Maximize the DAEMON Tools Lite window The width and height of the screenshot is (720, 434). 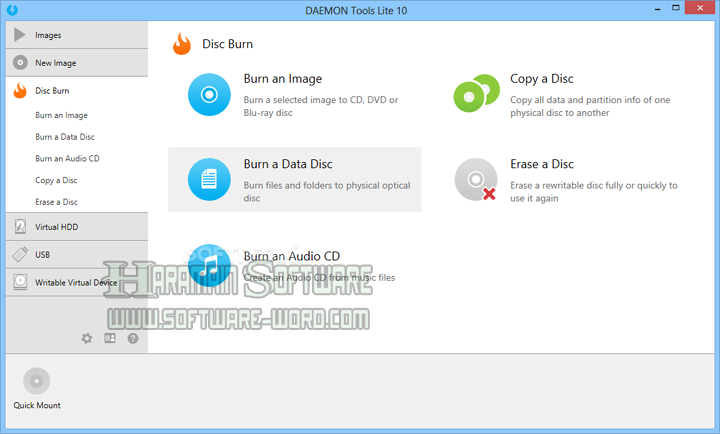tap(675, 8)
